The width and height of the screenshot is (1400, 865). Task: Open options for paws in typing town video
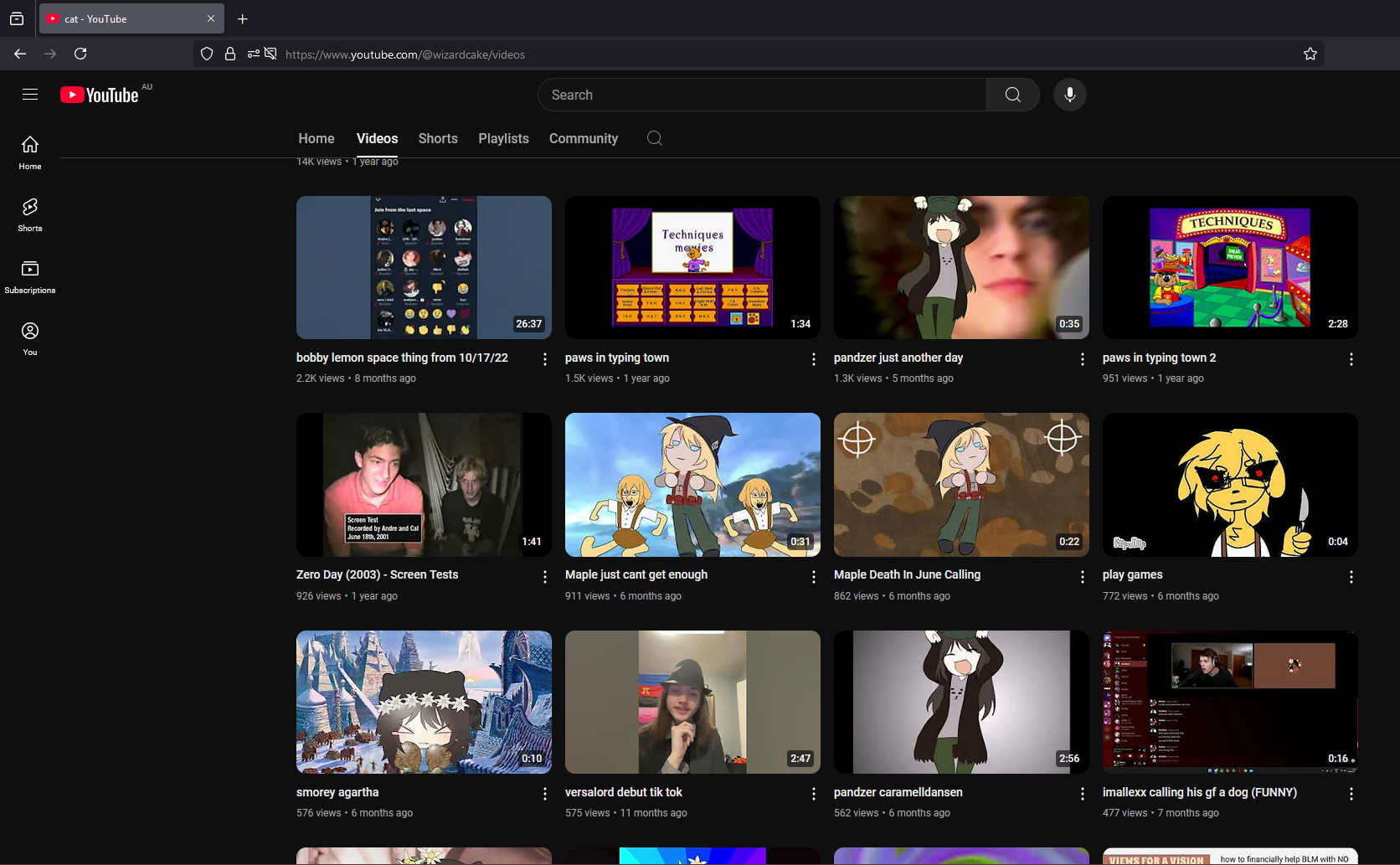[814, 359]
